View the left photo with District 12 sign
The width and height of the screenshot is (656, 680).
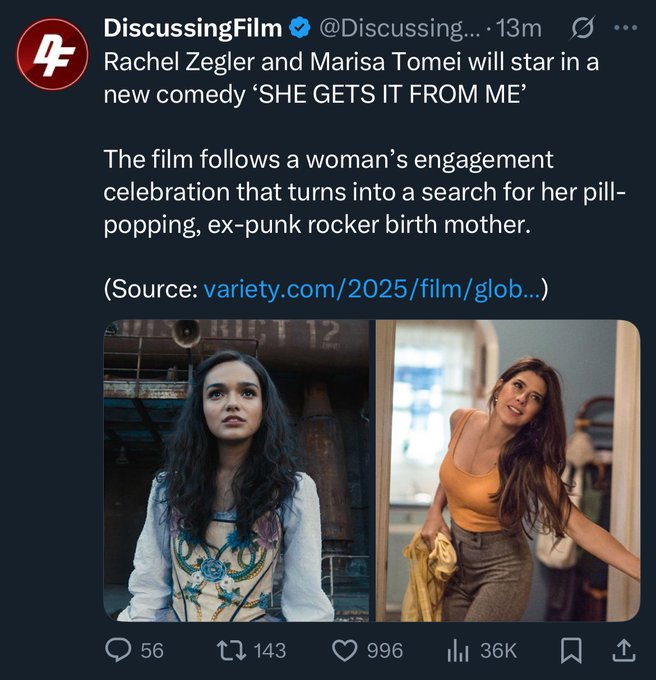[237, 470]
